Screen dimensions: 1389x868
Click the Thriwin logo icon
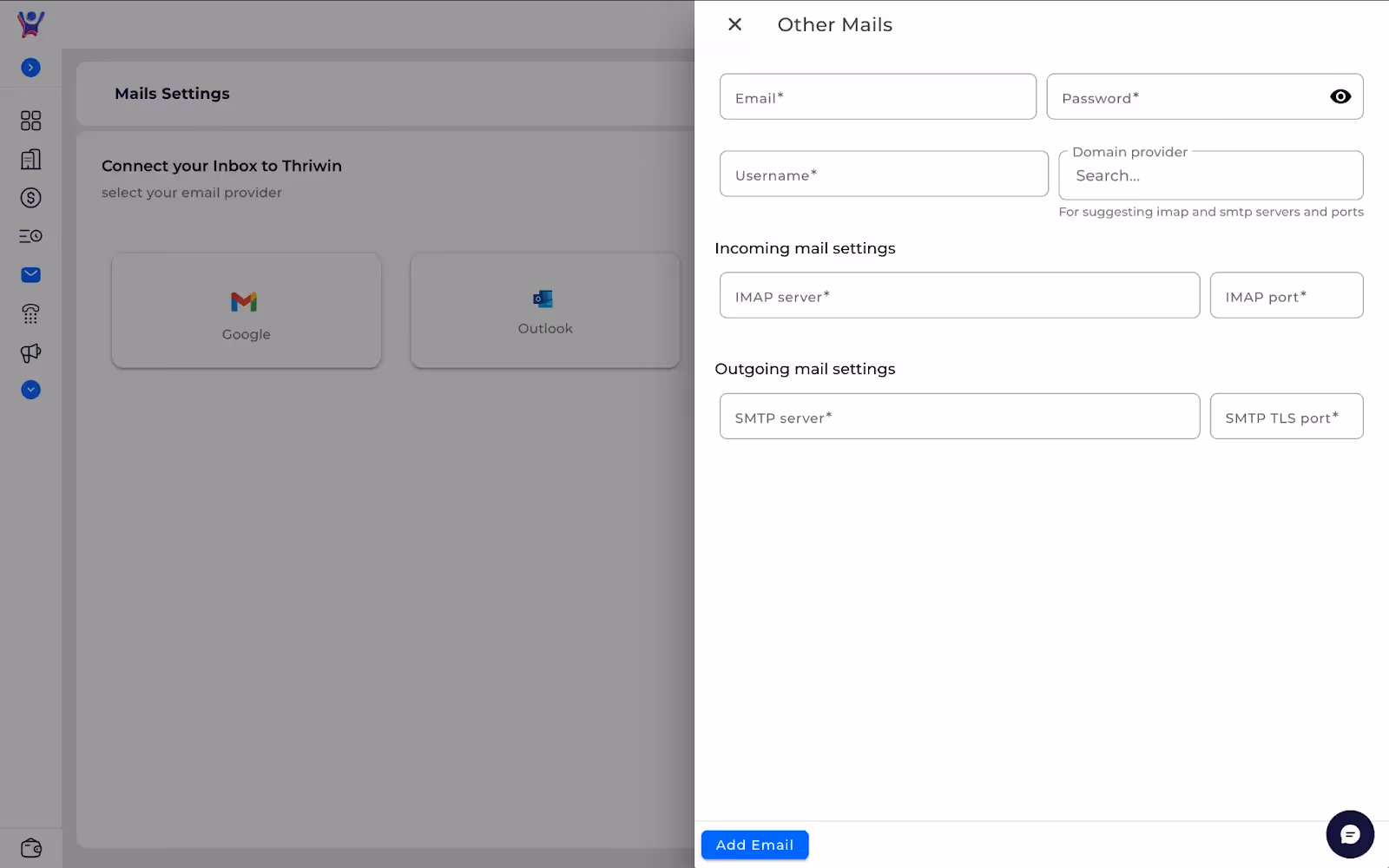coord(30,23)
